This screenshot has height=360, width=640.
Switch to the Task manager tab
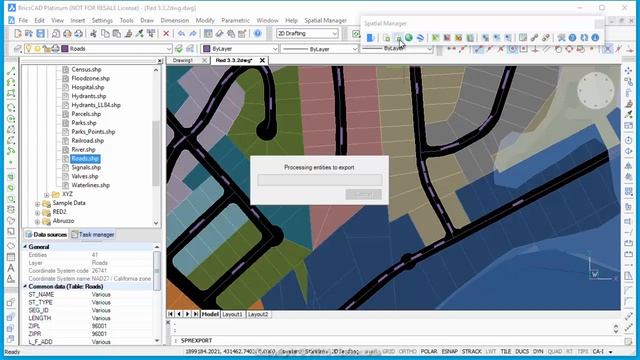pos(93,235)
